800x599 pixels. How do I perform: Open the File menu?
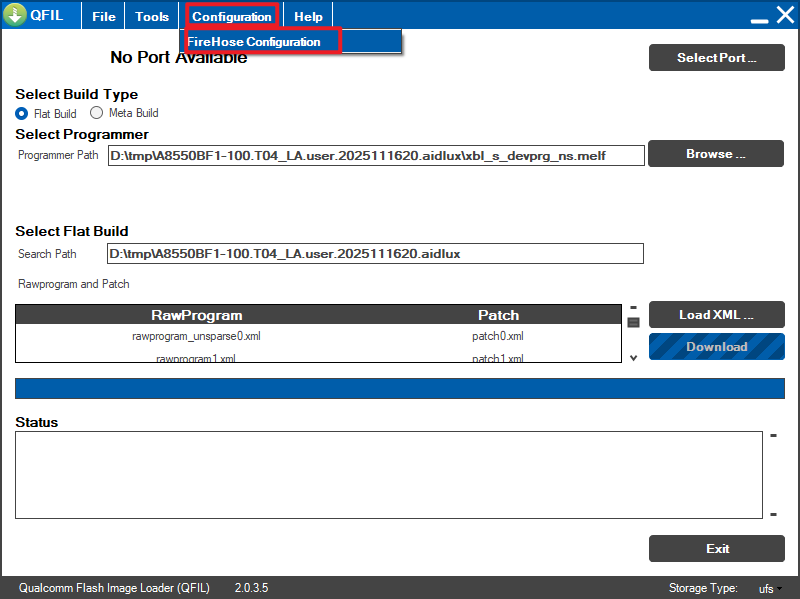[104, 17]
